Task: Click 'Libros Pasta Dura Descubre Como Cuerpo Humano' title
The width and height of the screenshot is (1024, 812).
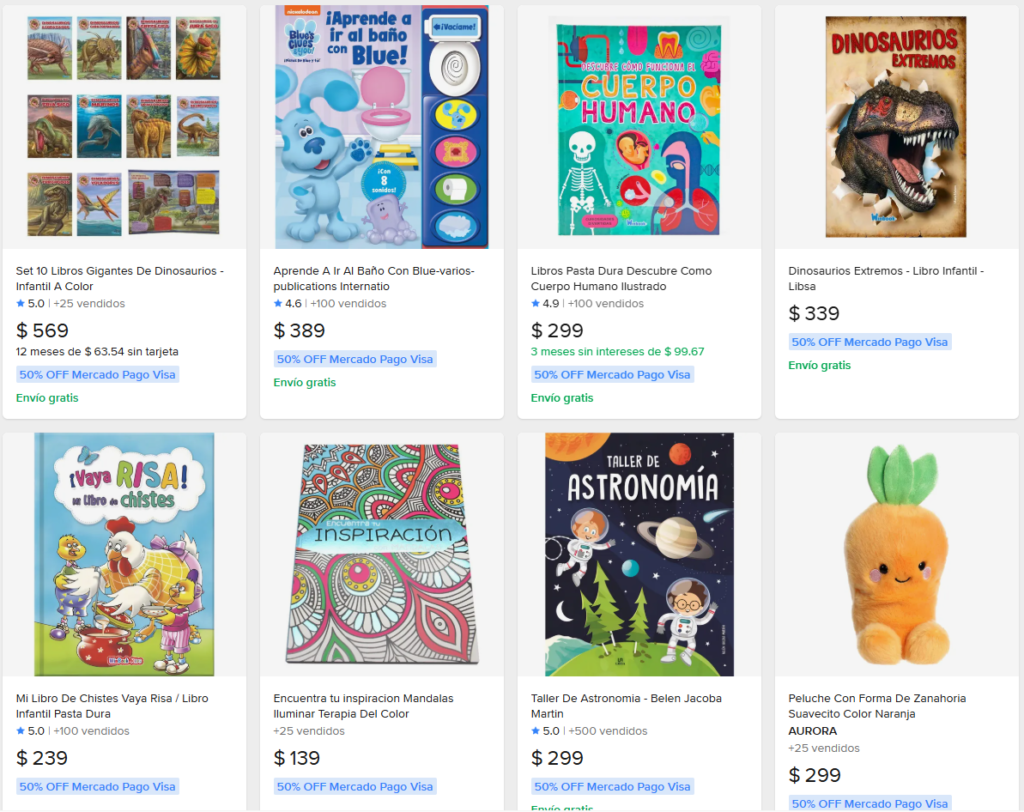Action: [621, 278]
